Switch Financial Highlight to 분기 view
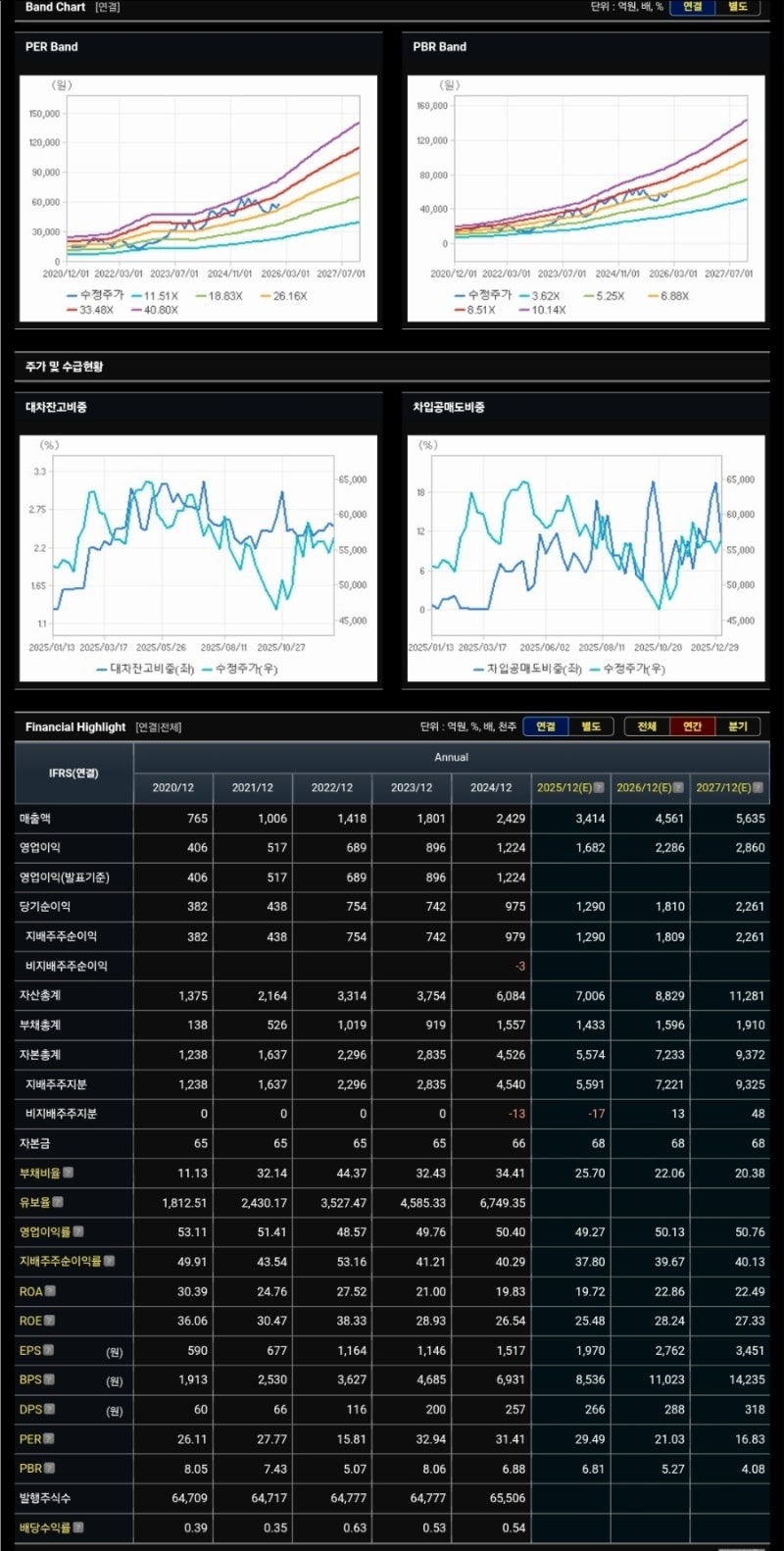Screen dimensions: 784x1551 (x=737, y=726)
